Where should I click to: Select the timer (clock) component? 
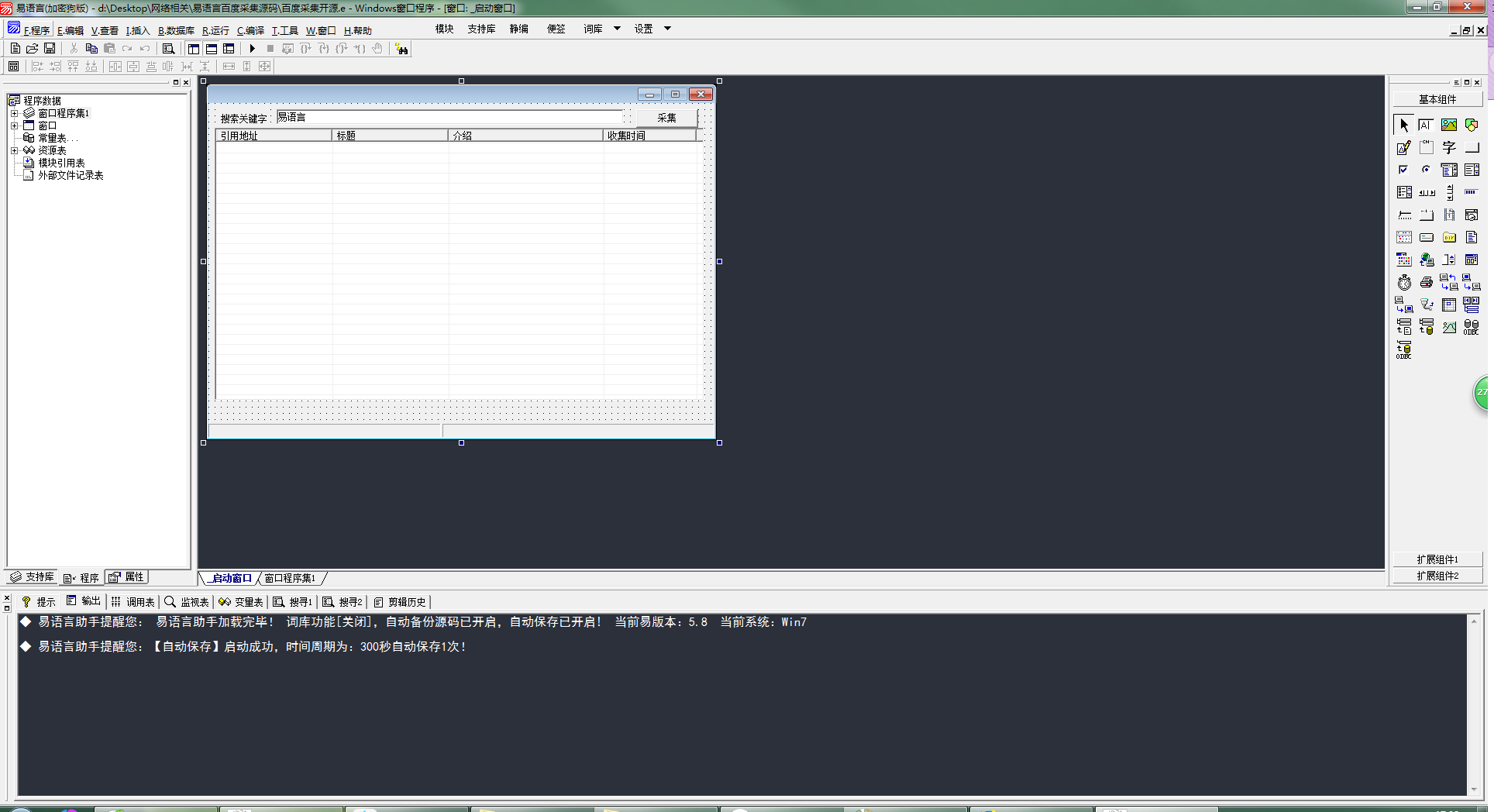click(1404, 283)
